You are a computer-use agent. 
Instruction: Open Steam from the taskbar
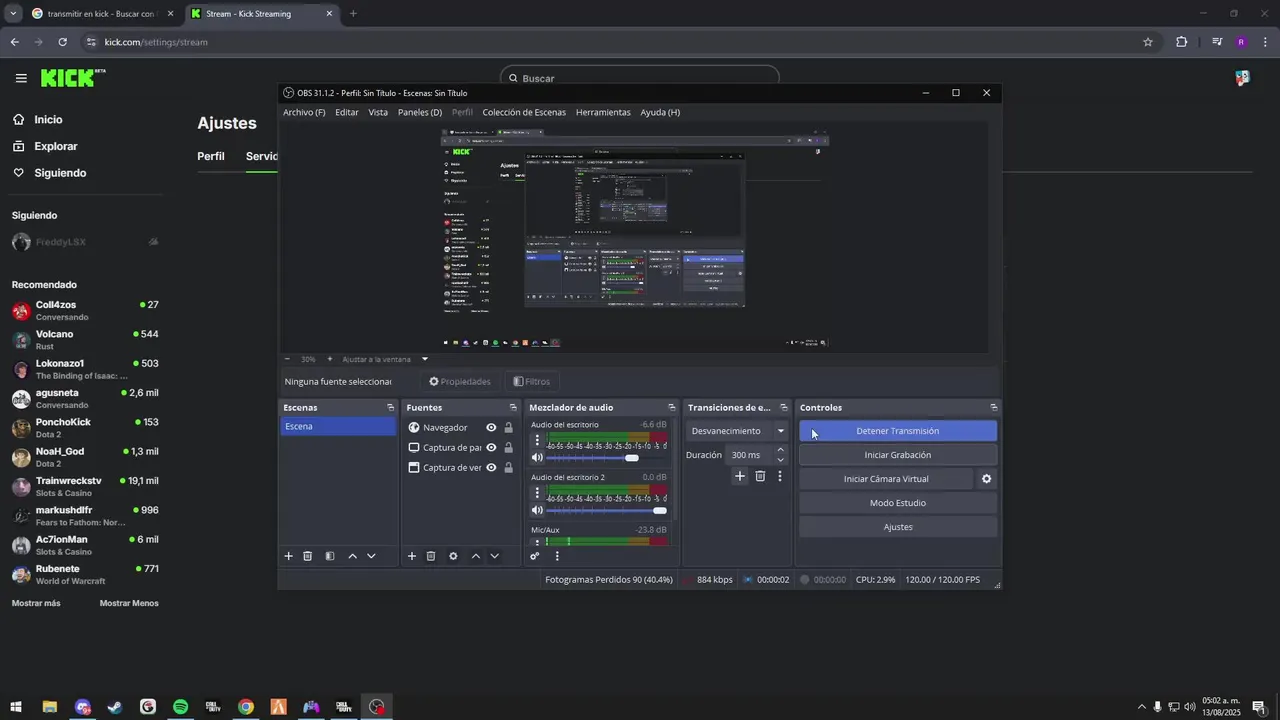(x=115, y=707)
